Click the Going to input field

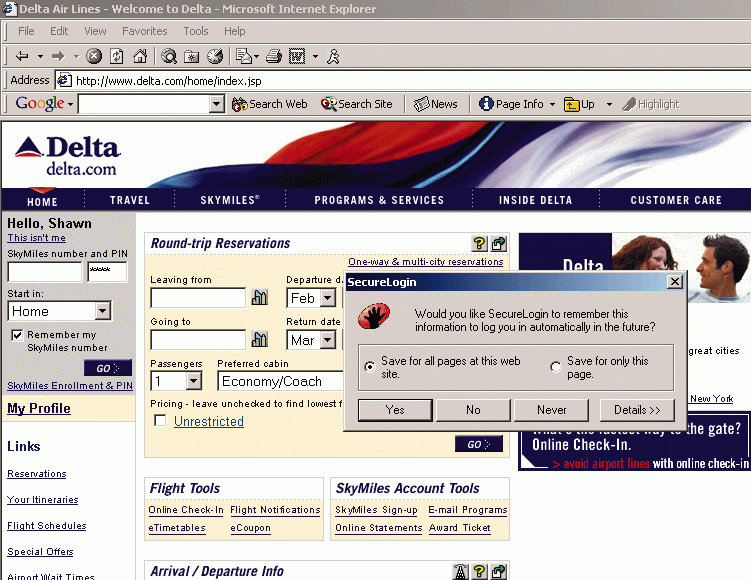(198, 340)
